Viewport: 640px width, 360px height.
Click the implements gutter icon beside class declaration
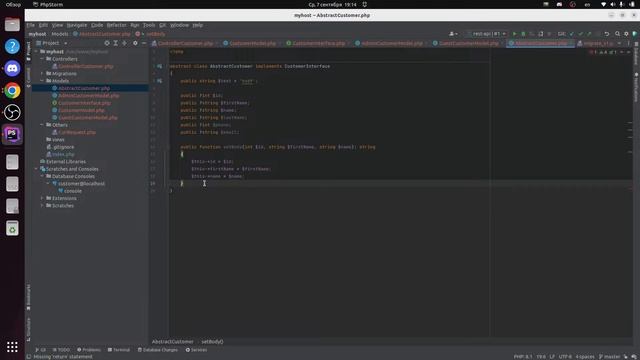(x=159, y=66)
